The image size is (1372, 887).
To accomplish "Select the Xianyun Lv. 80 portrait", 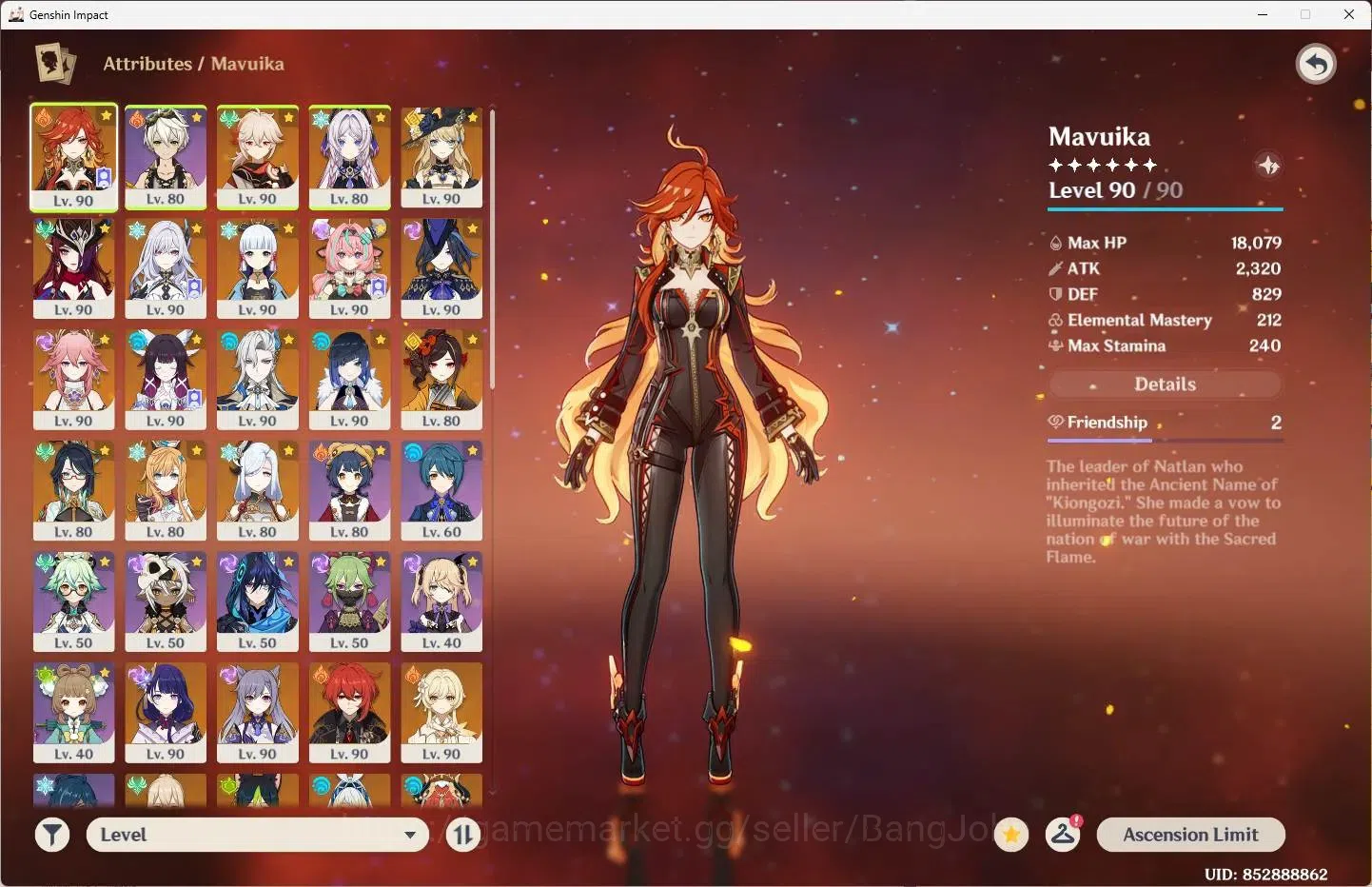I will tap(74, 491).
